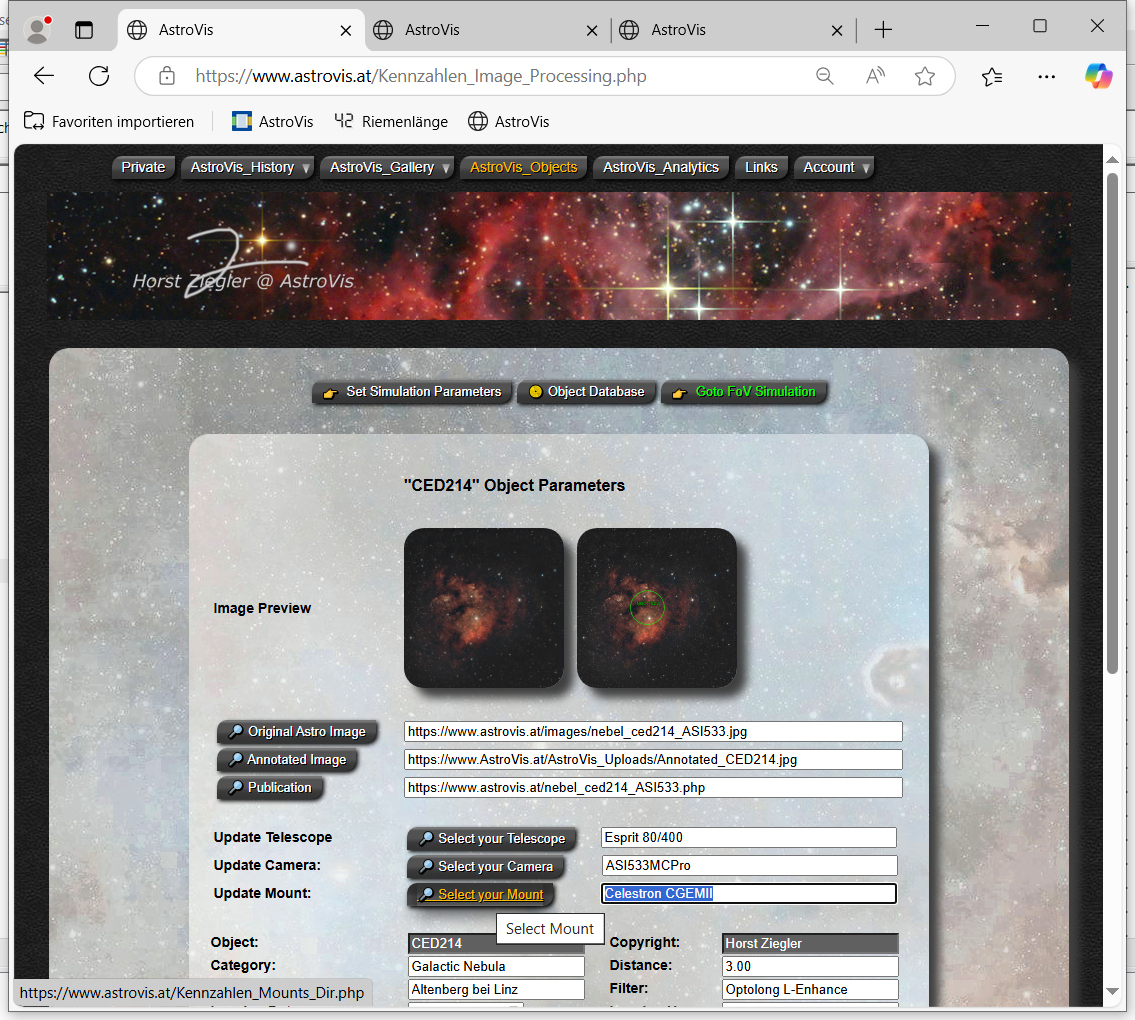Edit the original image URL field

click(653, 731)
